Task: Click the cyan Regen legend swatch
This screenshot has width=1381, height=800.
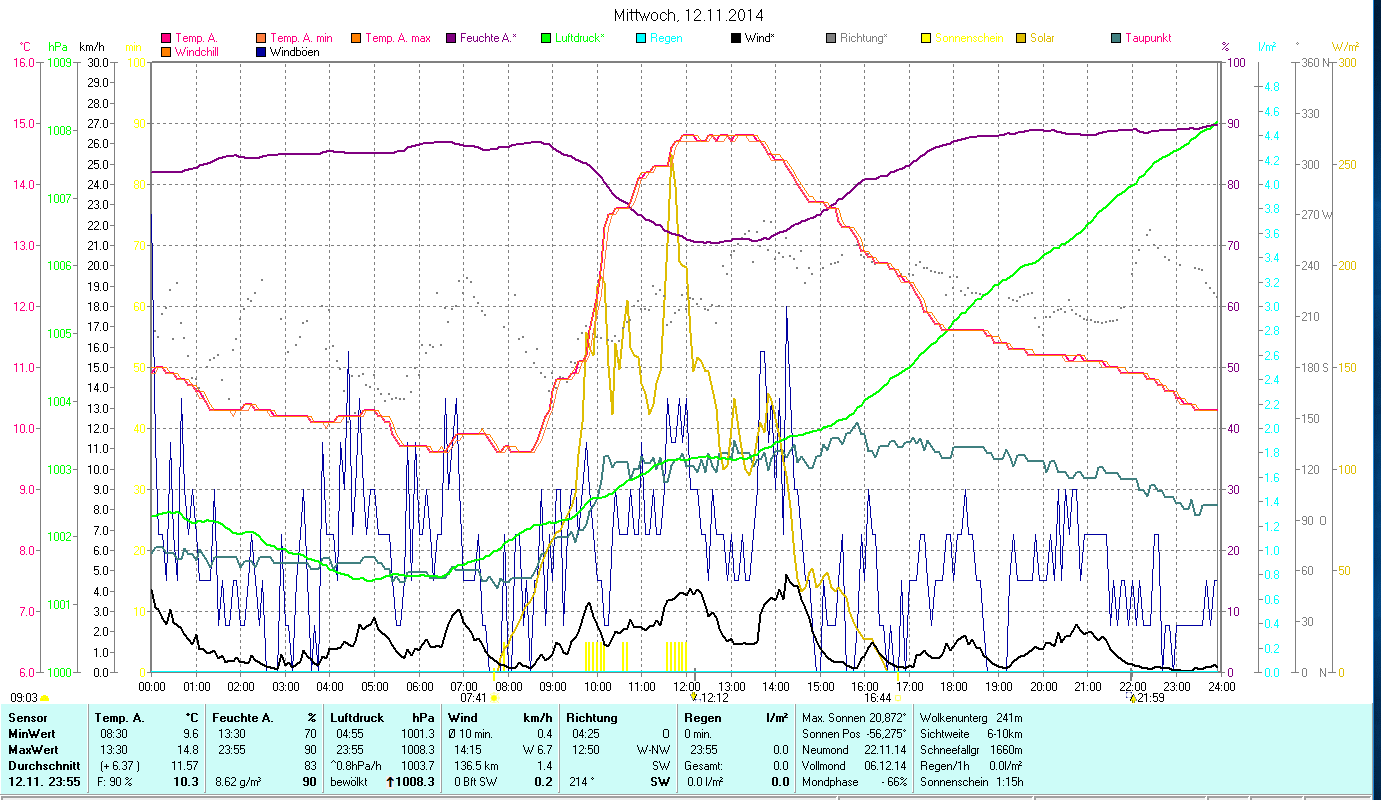Action: [640, 39]
